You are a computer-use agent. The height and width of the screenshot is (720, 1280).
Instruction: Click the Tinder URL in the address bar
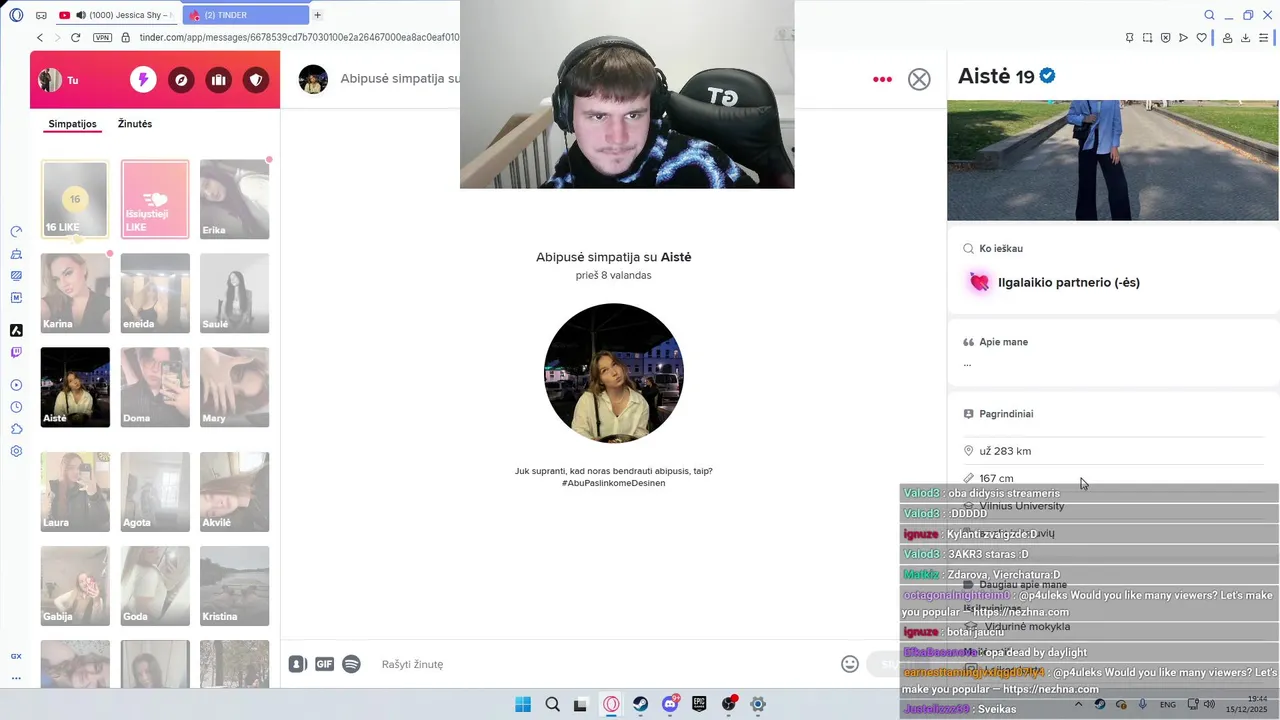coord(299,38)
